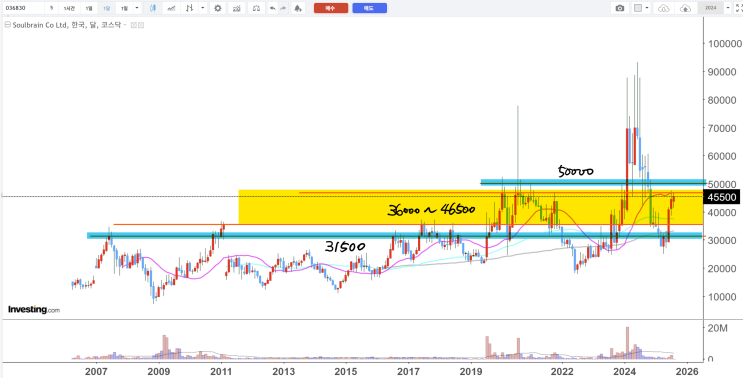
Task: Click the 2015 time axis label
Action: (346, 372)
